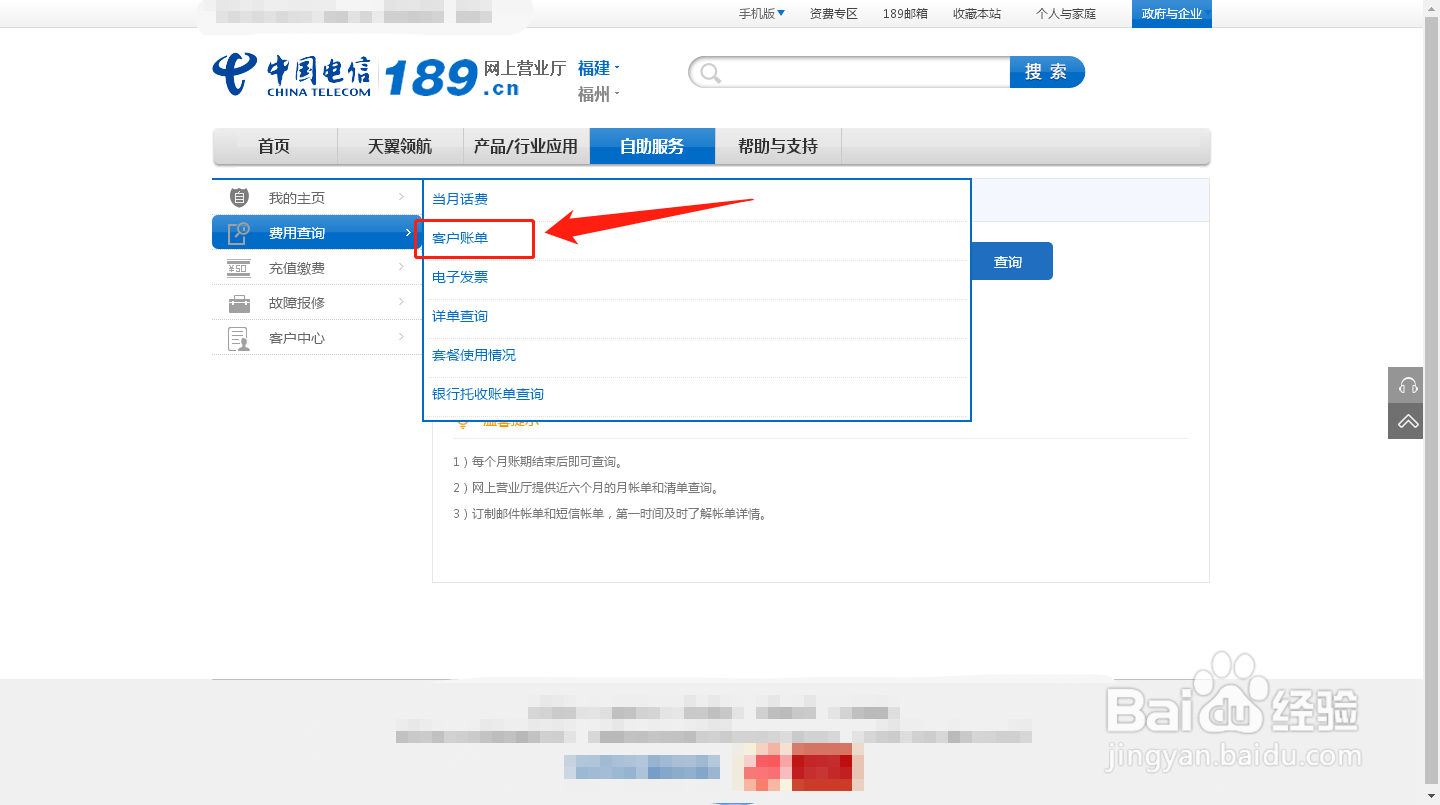
Task: Open the 手机版 dropdown
Action: point(762,13)
